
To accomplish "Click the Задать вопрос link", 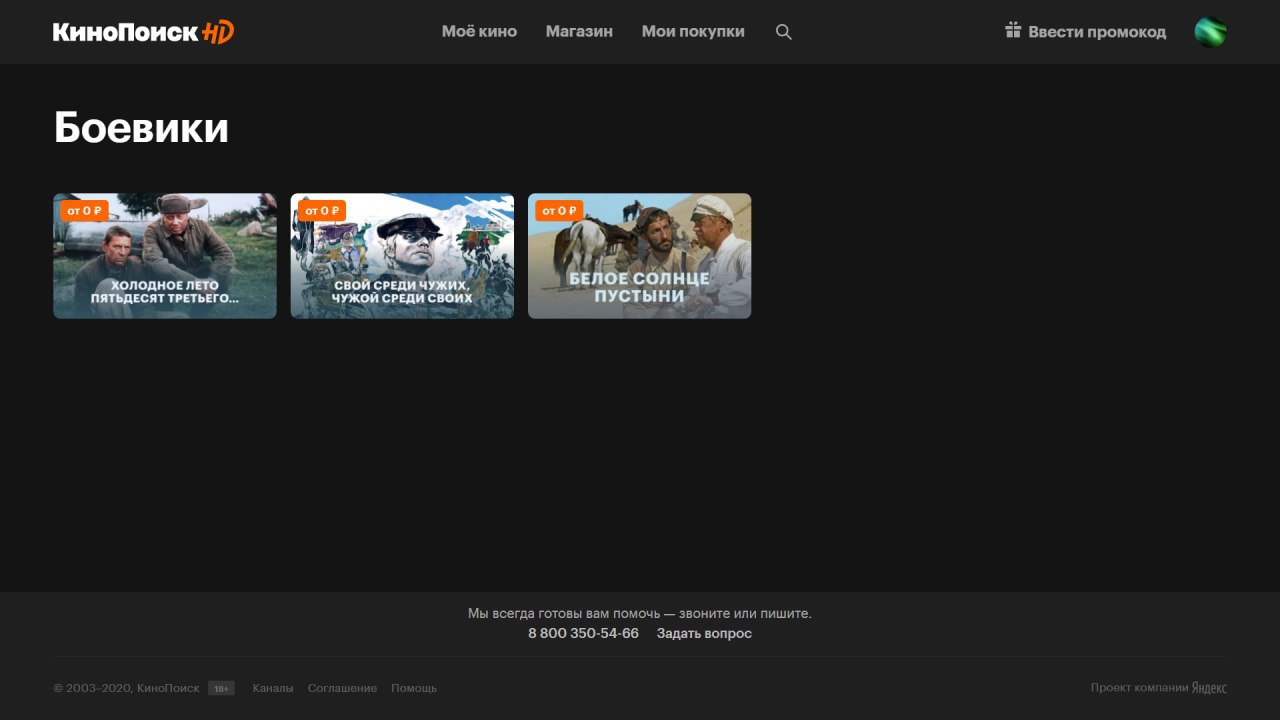I will coord(704,634).
